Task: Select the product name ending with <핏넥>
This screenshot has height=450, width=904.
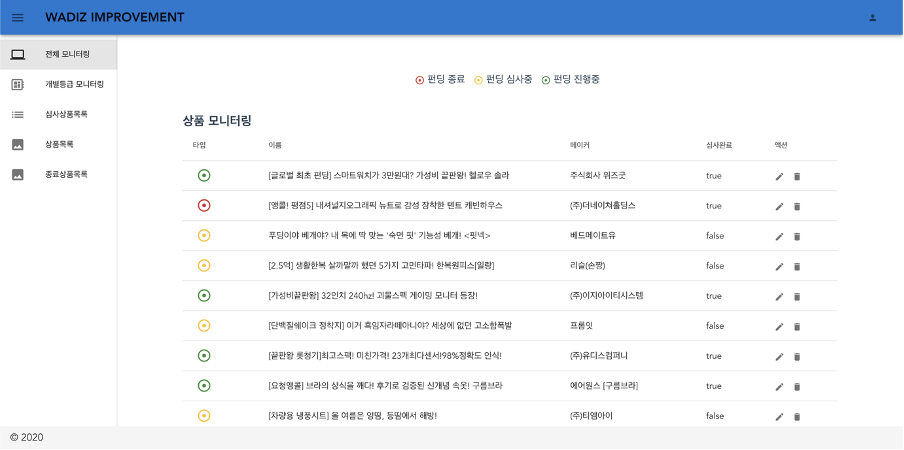Action: coord(379,236)
